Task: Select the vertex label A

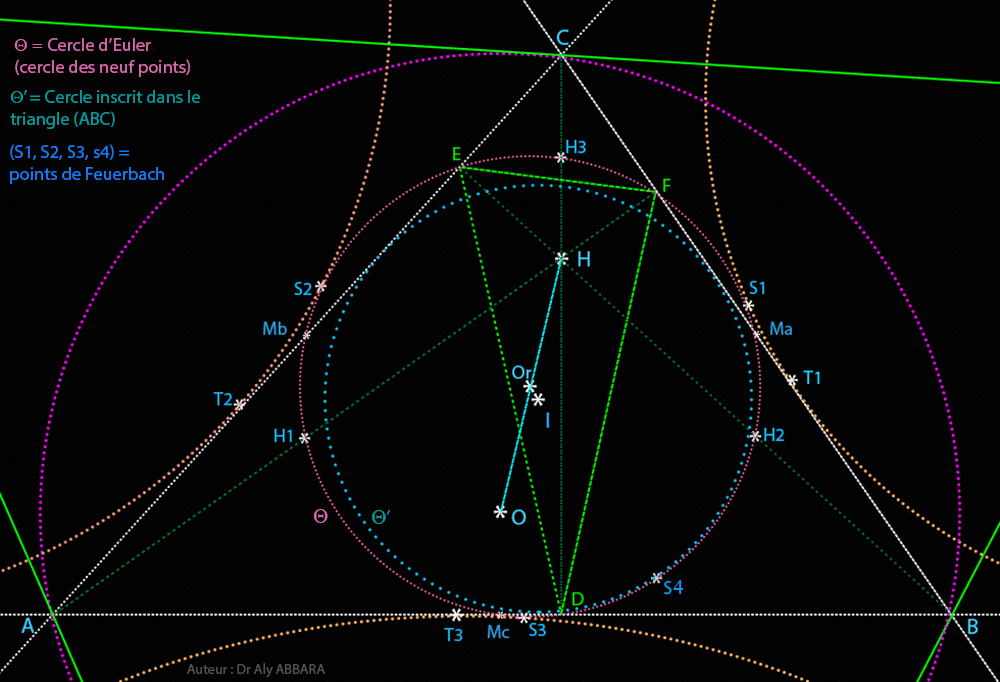Action: pos(28,626)
